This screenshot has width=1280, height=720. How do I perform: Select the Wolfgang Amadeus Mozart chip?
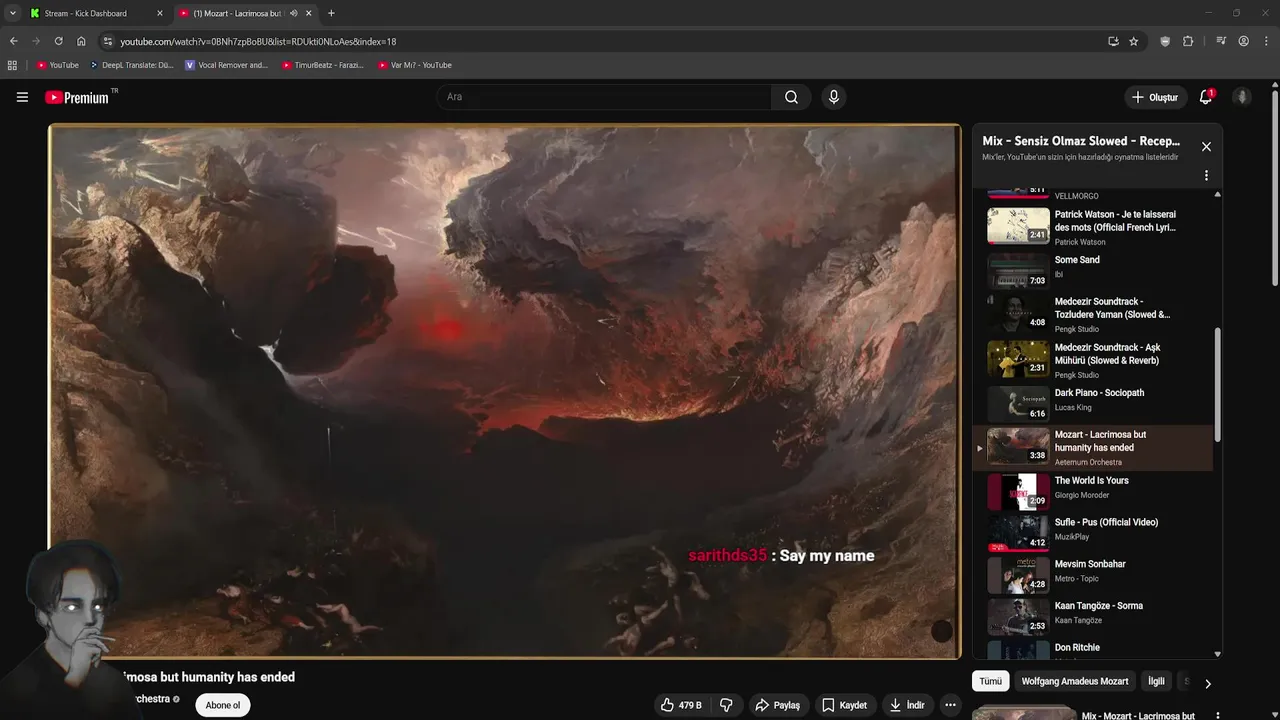pos(1075,681)
